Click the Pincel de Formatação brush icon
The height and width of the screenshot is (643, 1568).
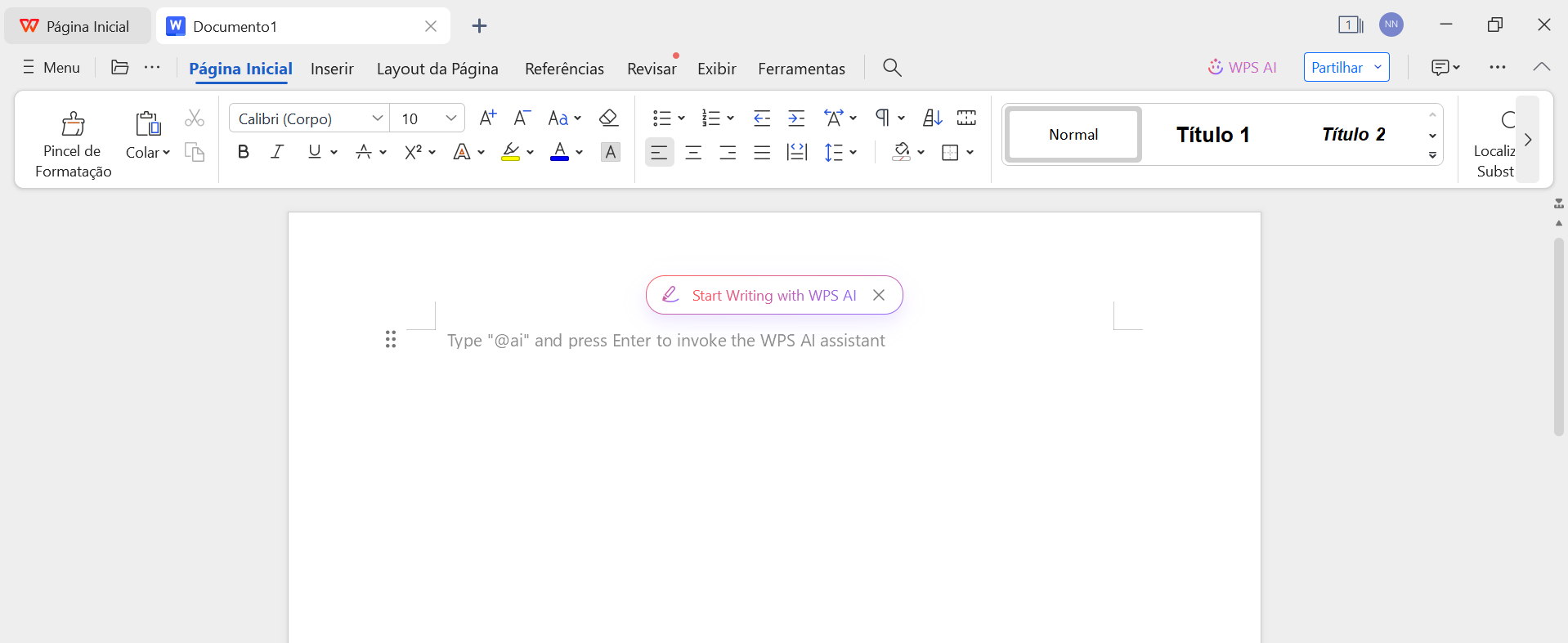click(x=73, y=123)
